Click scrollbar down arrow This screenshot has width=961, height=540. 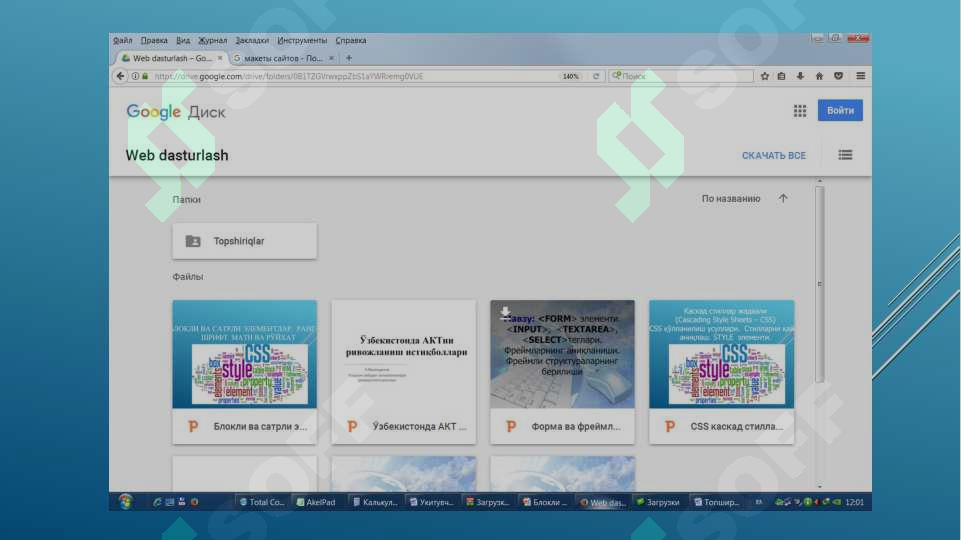pos(819,487)
